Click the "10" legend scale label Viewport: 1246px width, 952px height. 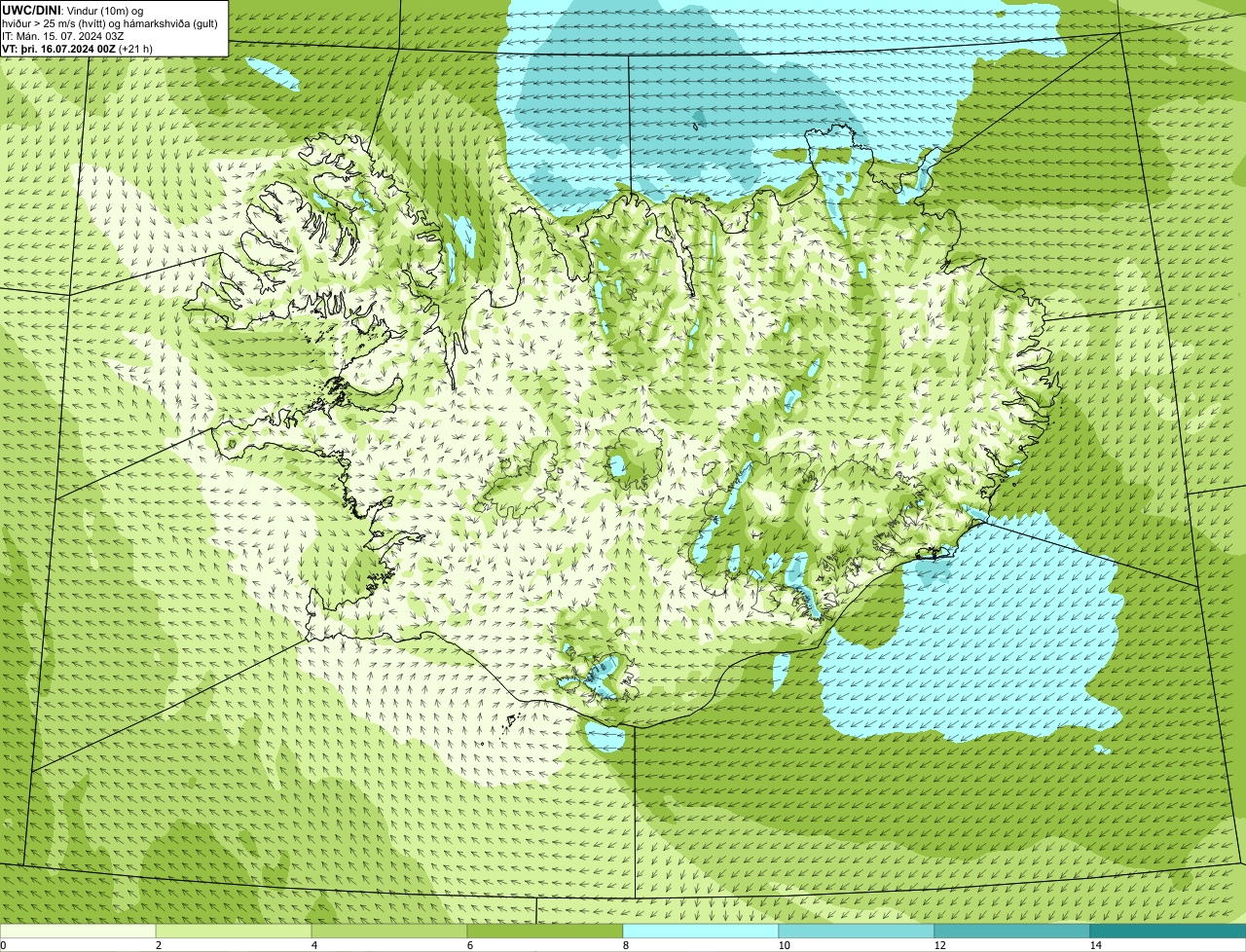coord(784,945)
